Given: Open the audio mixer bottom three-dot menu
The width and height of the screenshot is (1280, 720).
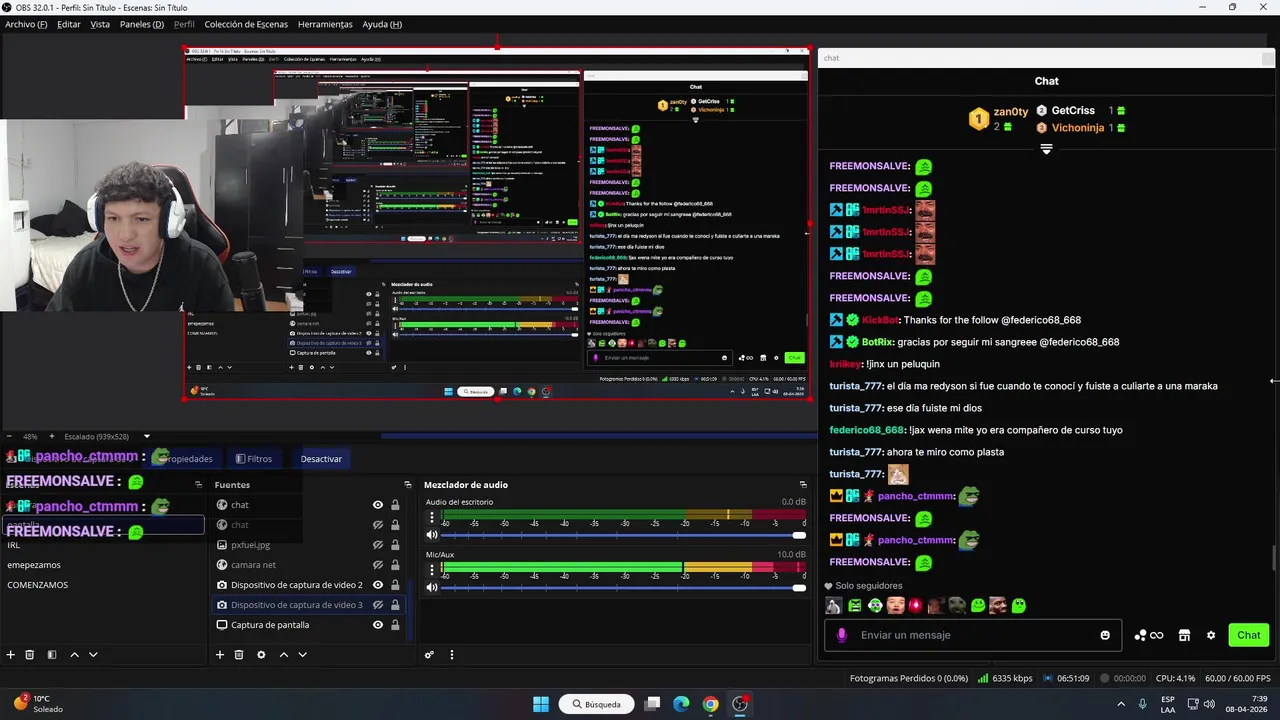Looking at the screenshot, I should (x=451, y=655).
